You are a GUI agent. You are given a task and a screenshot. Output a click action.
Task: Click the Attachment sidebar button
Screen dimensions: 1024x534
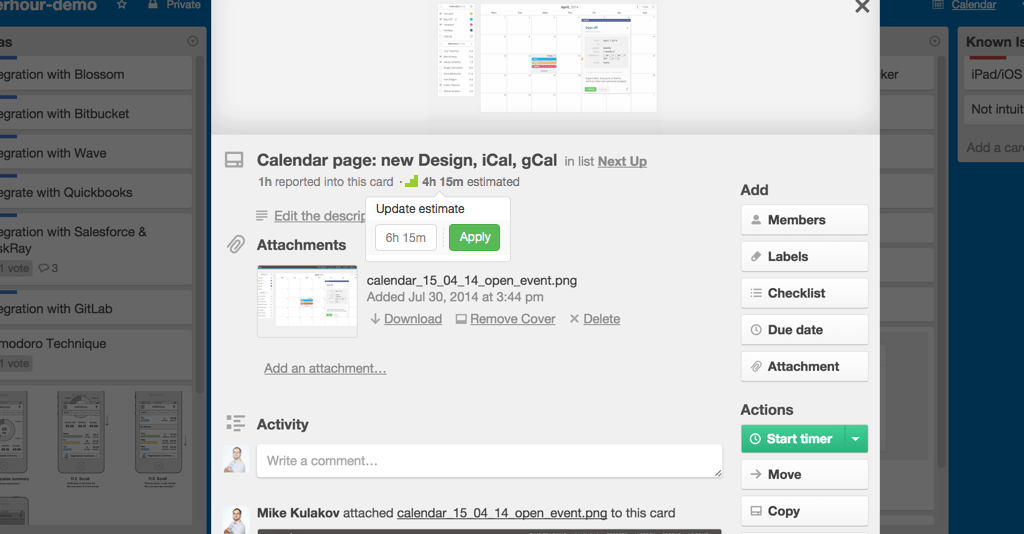(x=805, y=366)
